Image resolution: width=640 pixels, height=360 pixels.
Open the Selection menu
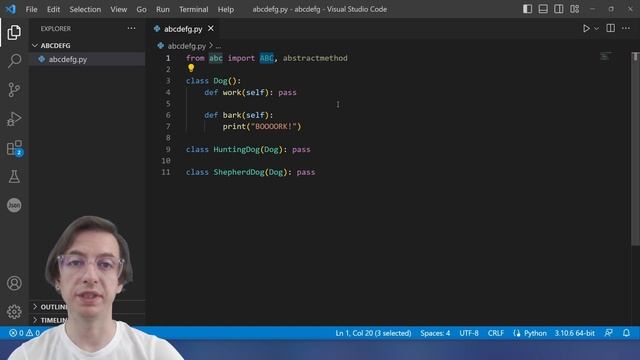85,9
